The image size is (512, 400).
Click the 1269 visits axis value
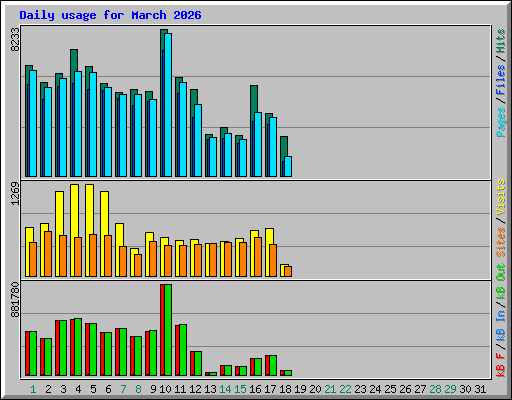pos(15,194)
